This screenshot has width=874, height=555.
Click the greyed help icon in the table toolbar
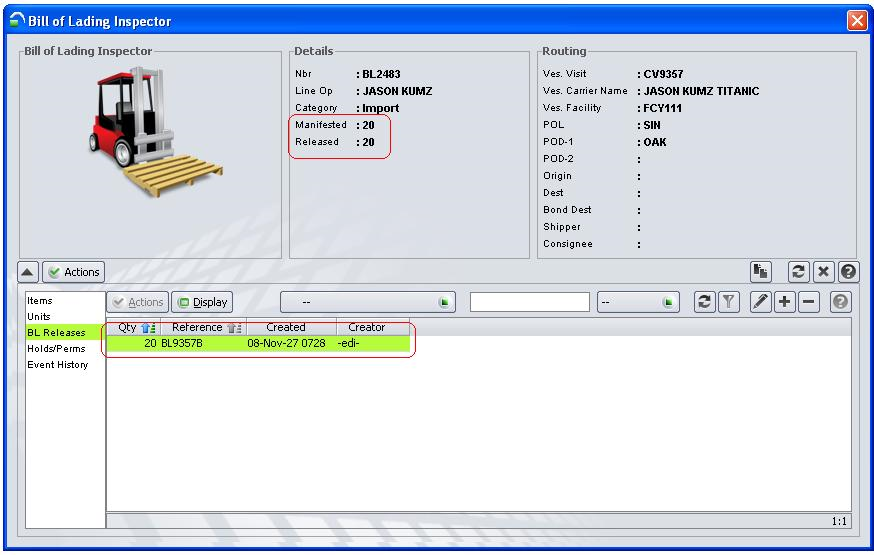841,302
